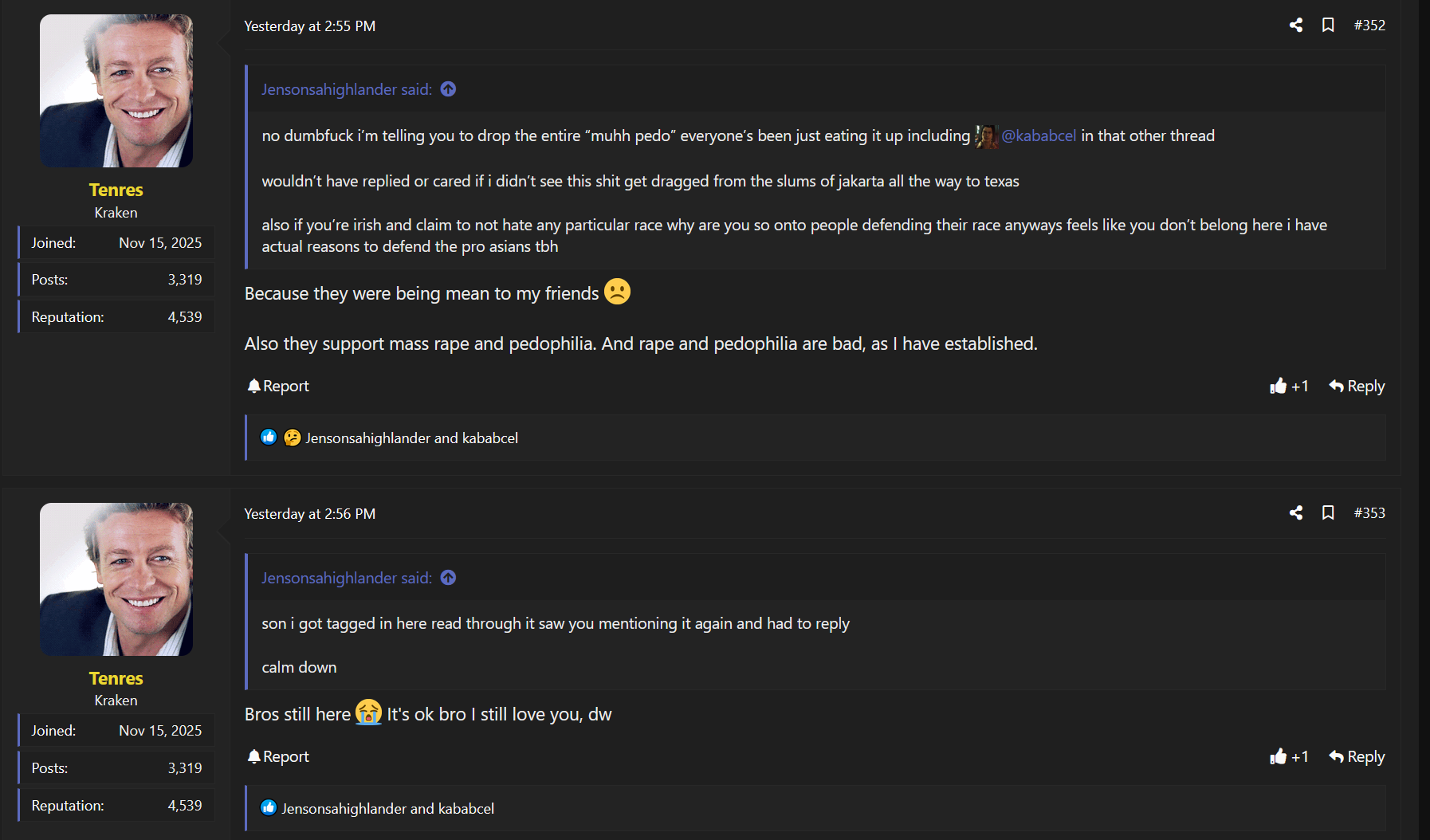Report the 2:56 PM post

pos(278,757)
